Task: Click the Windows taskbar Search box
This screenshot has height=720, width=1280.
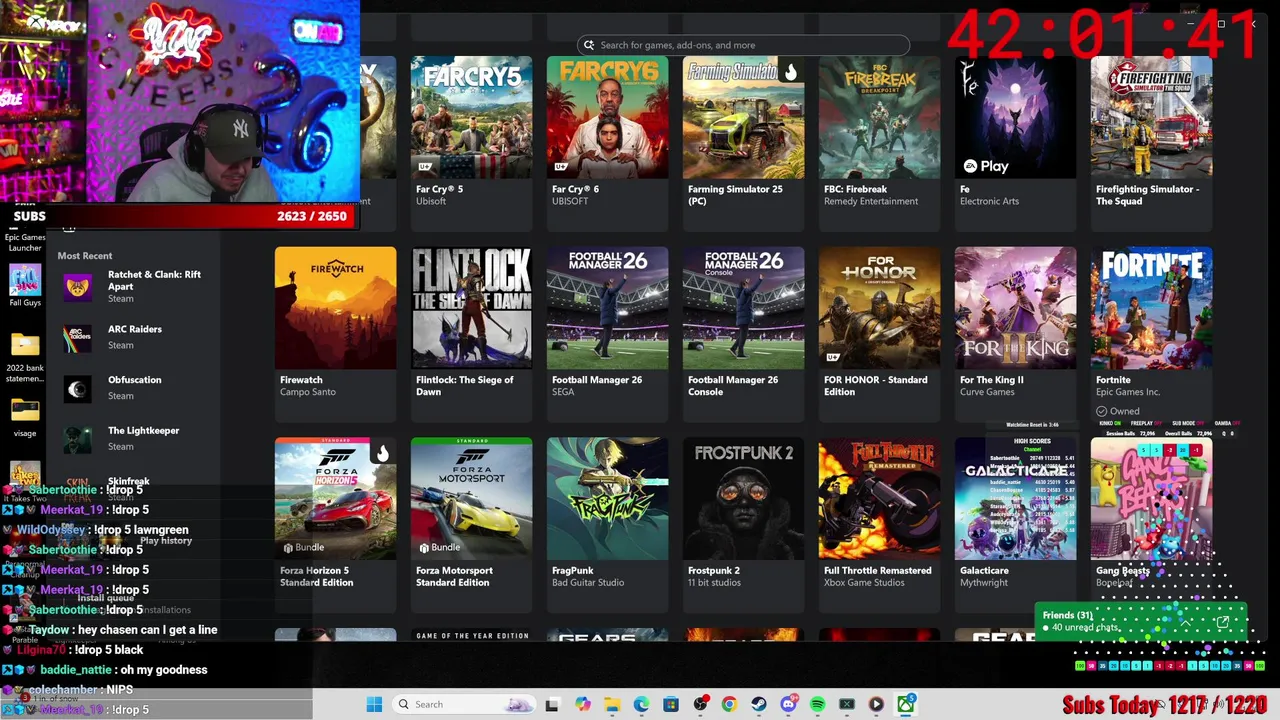Action: coord(463,704)
